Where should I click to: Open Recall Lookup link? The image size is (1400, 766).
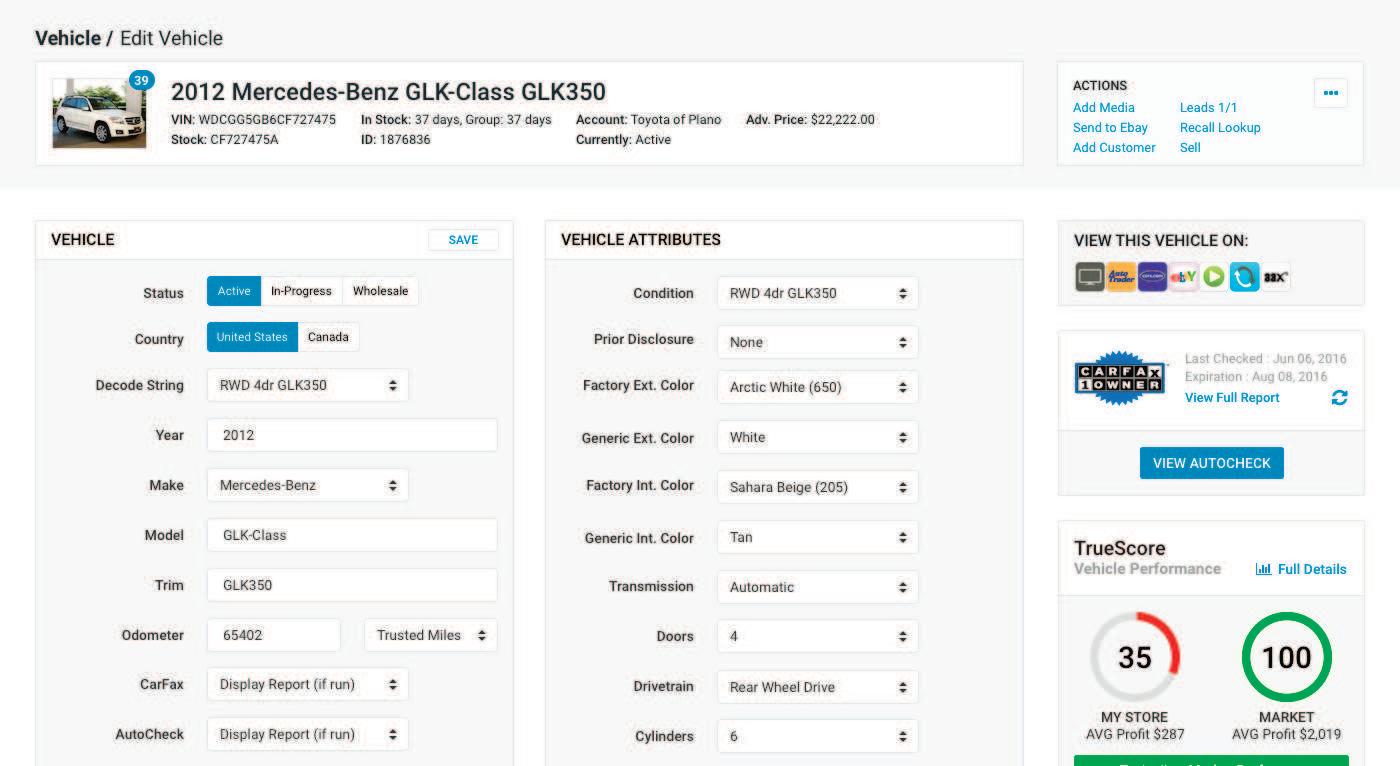[1220, 127]
